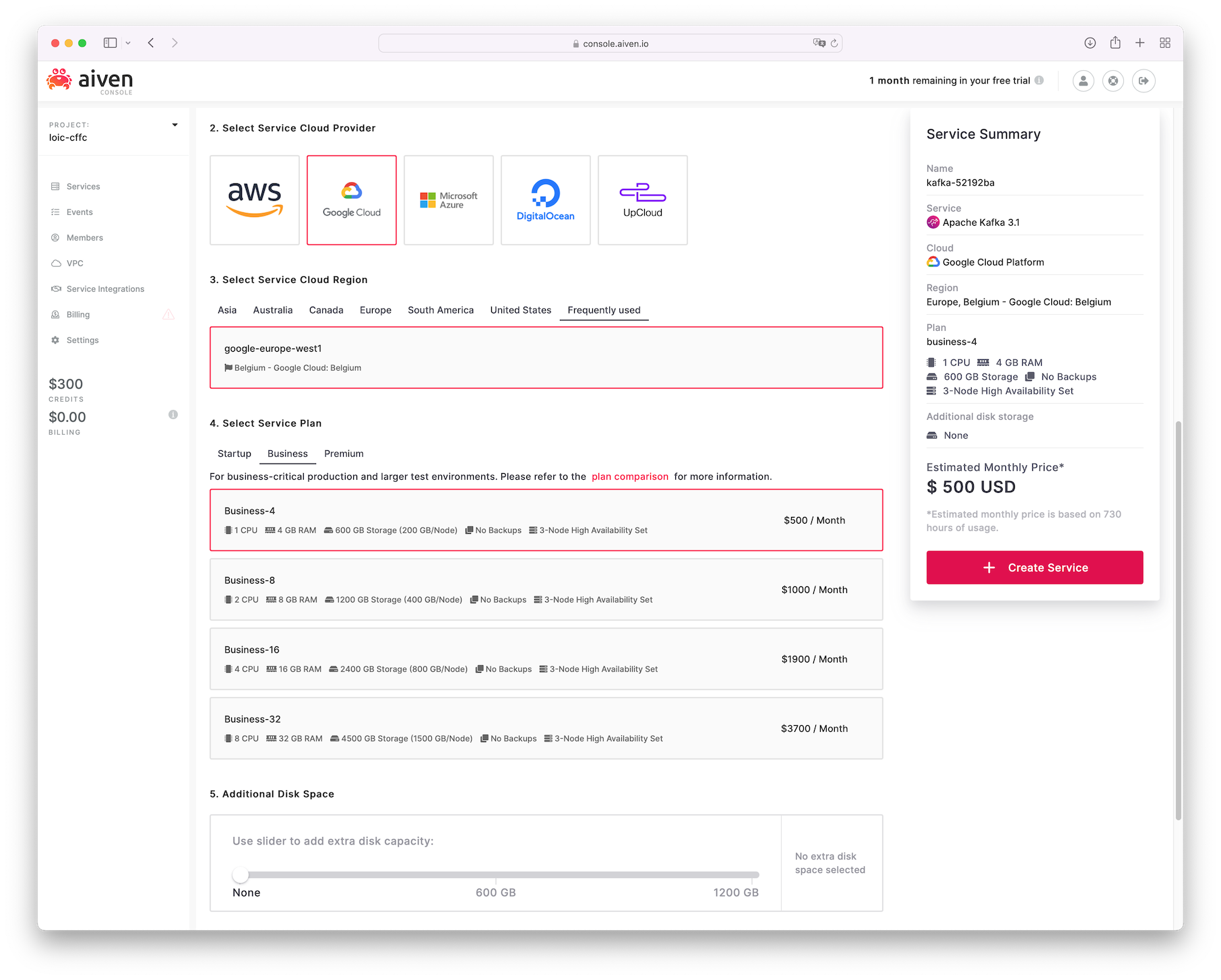Select the Business-16 plan
The image size is (1221, 980).
point(546,659)
